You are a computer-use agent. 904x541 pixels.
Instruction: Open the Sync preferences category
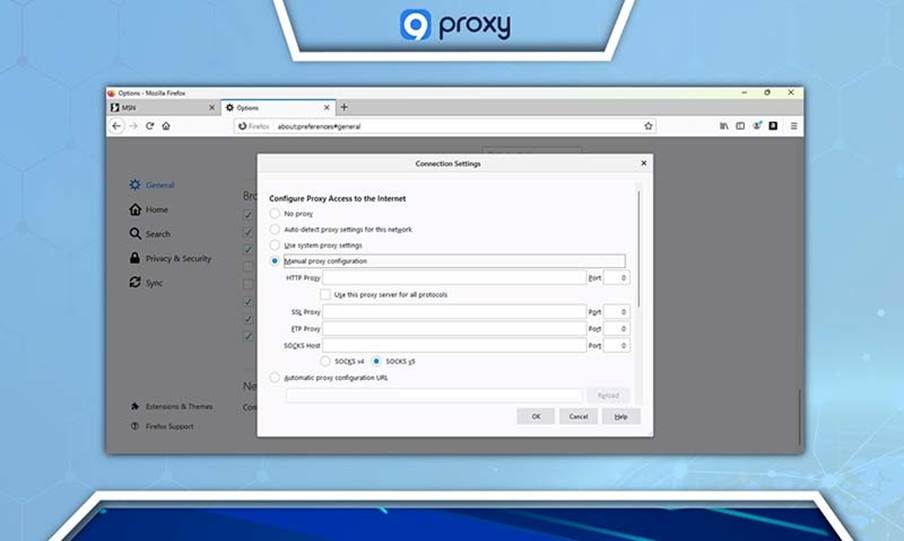146,283
